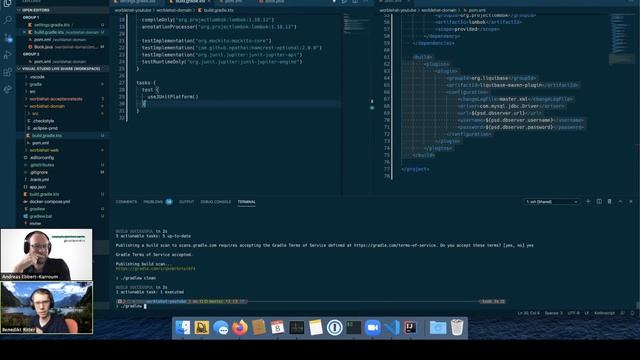Image resolution: width=640 pixels, height=360 pixels.
Task: Expand the wortlehat-acceptancetests folder
Action: tap(56, 99)
